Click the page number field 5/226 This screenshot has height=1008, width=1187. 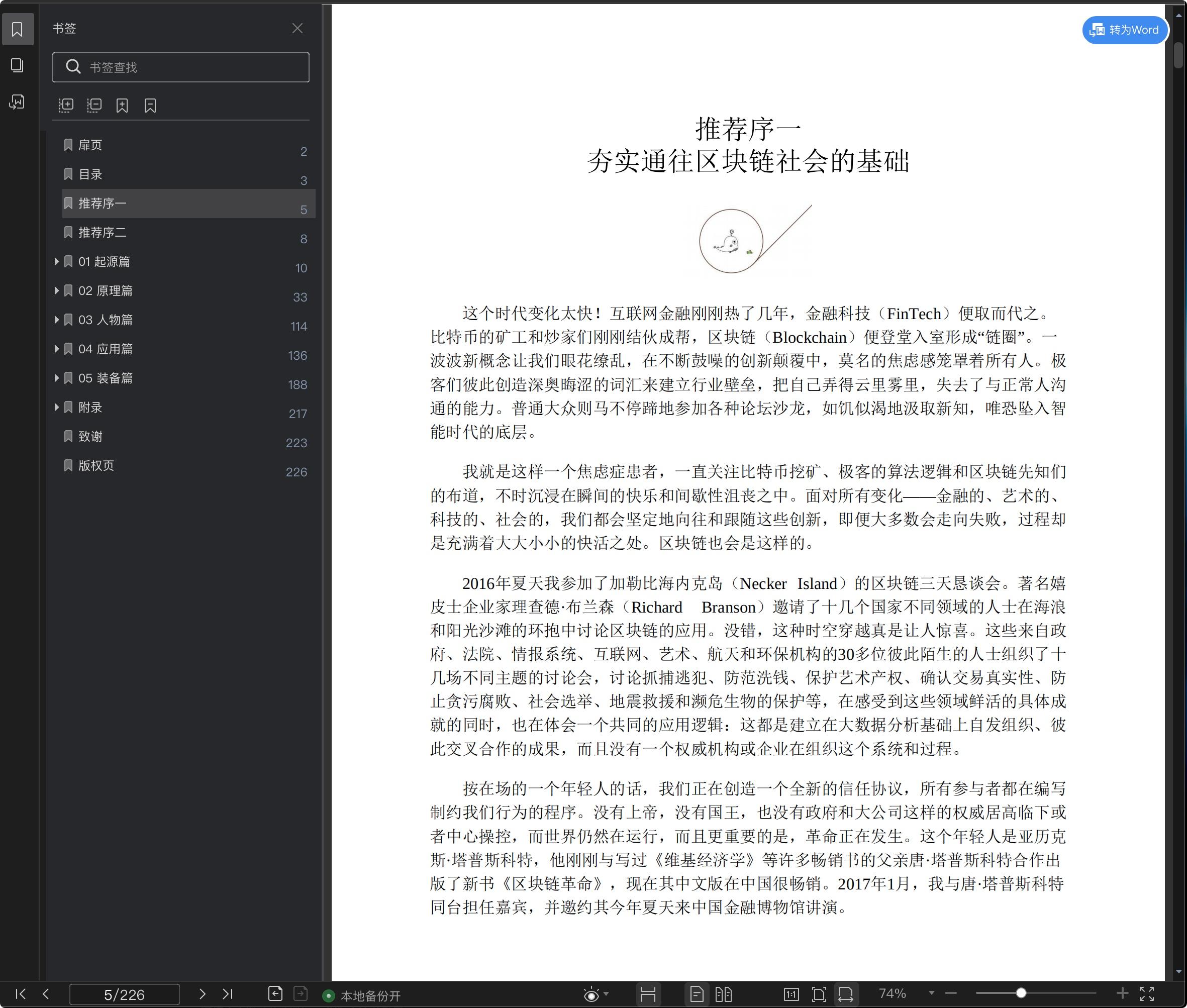(125, 995)
